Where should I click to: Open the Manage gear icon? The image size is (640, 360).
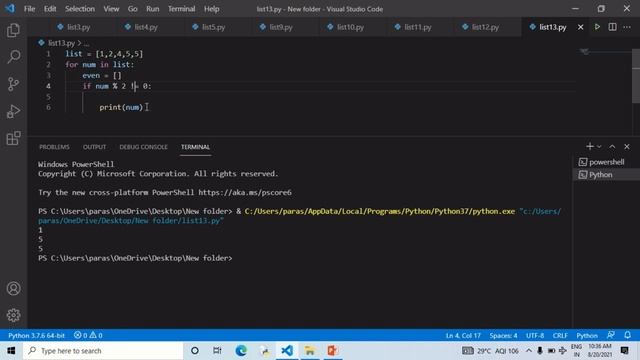click(x=13, y=315)
